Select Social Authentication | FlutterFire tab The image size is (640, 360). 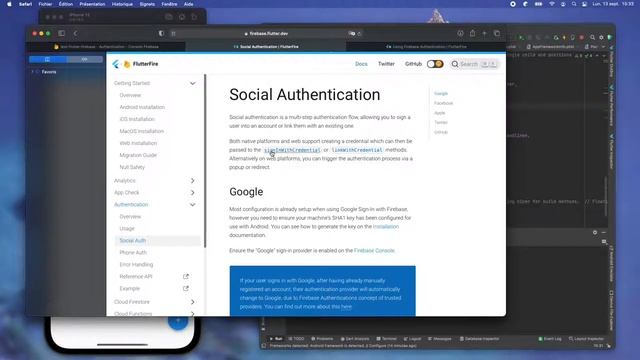[266, 47]
